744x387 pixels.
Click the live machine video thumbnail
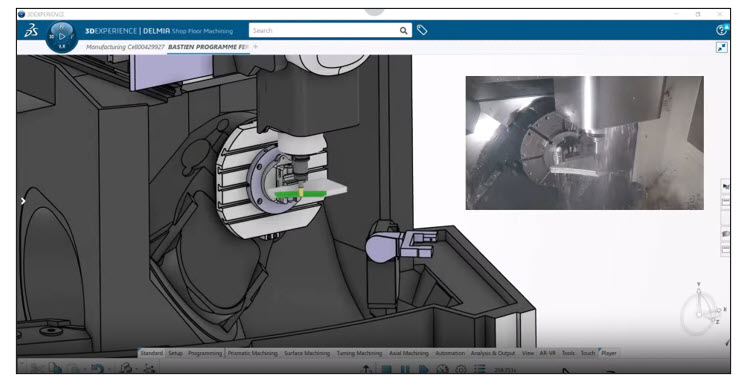(x=585, y=143)
